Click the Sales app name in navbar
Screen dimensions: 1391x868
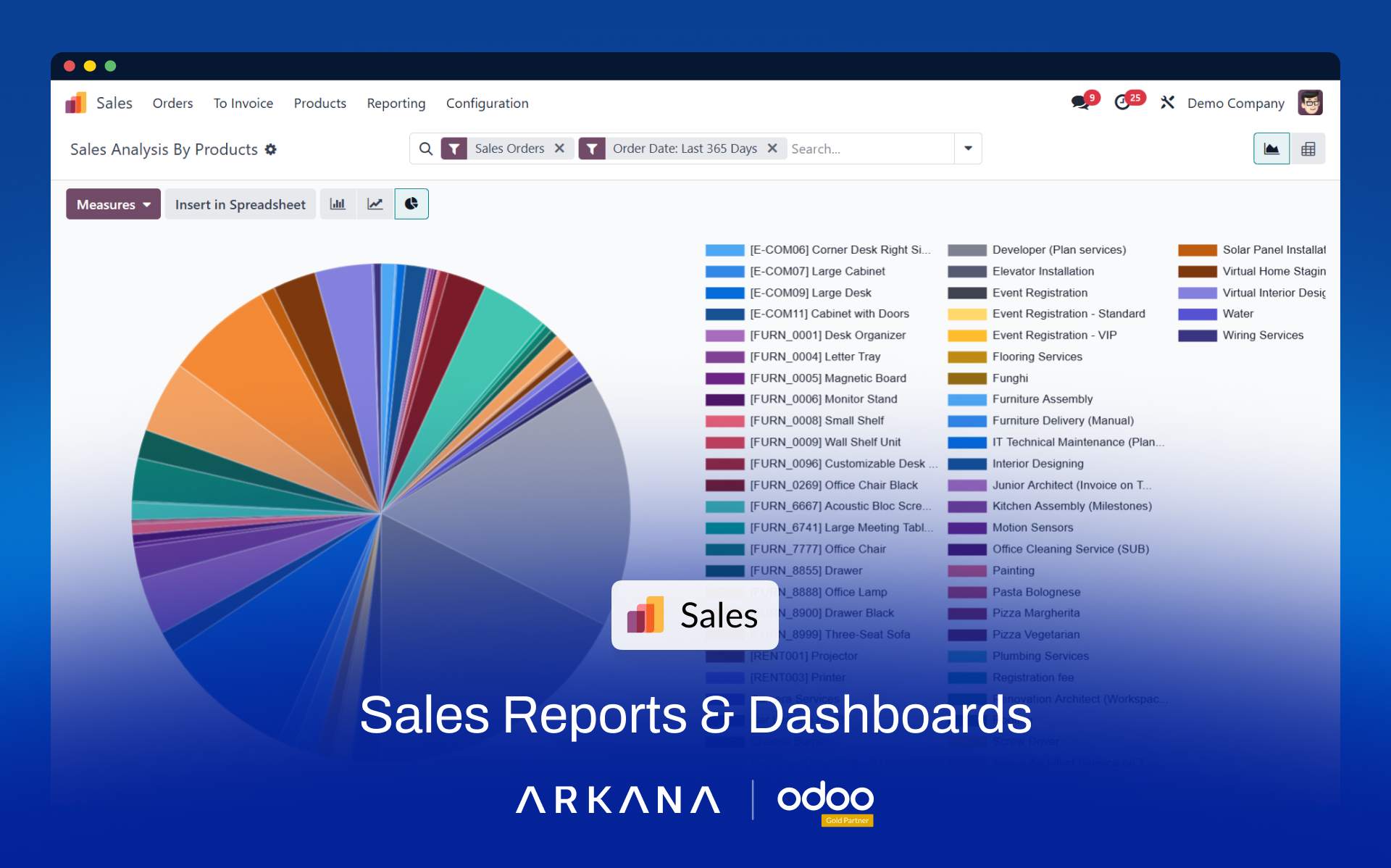click(x=114, y=103)
